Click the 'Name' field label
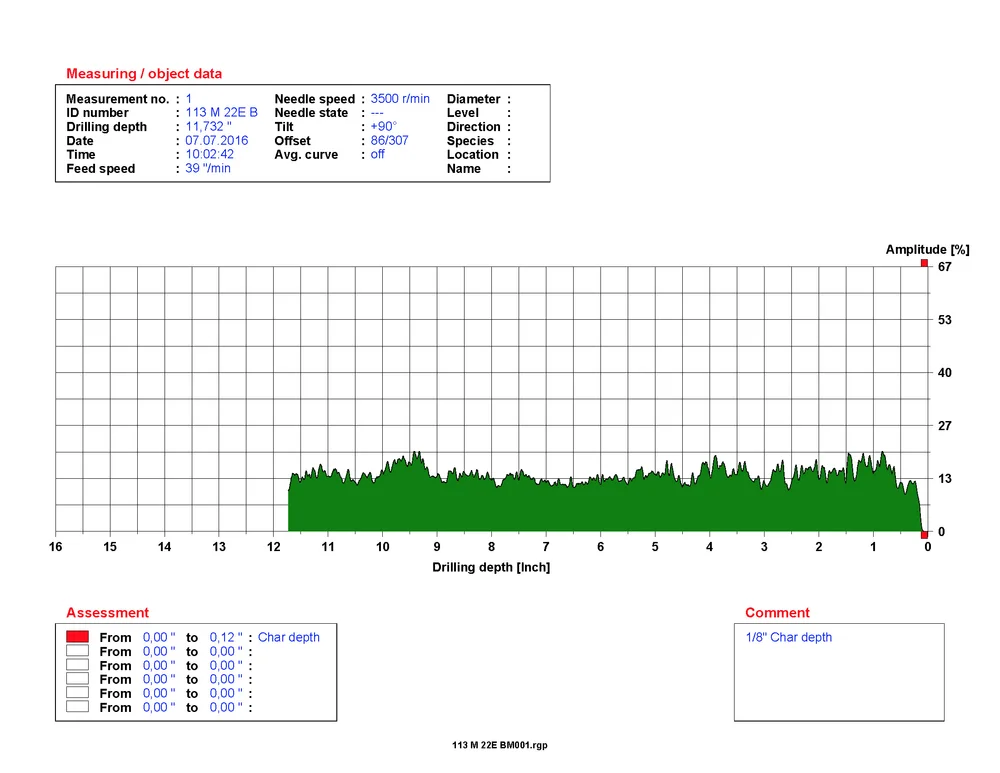Viewport: 1000px width, 773px height. 464,169
